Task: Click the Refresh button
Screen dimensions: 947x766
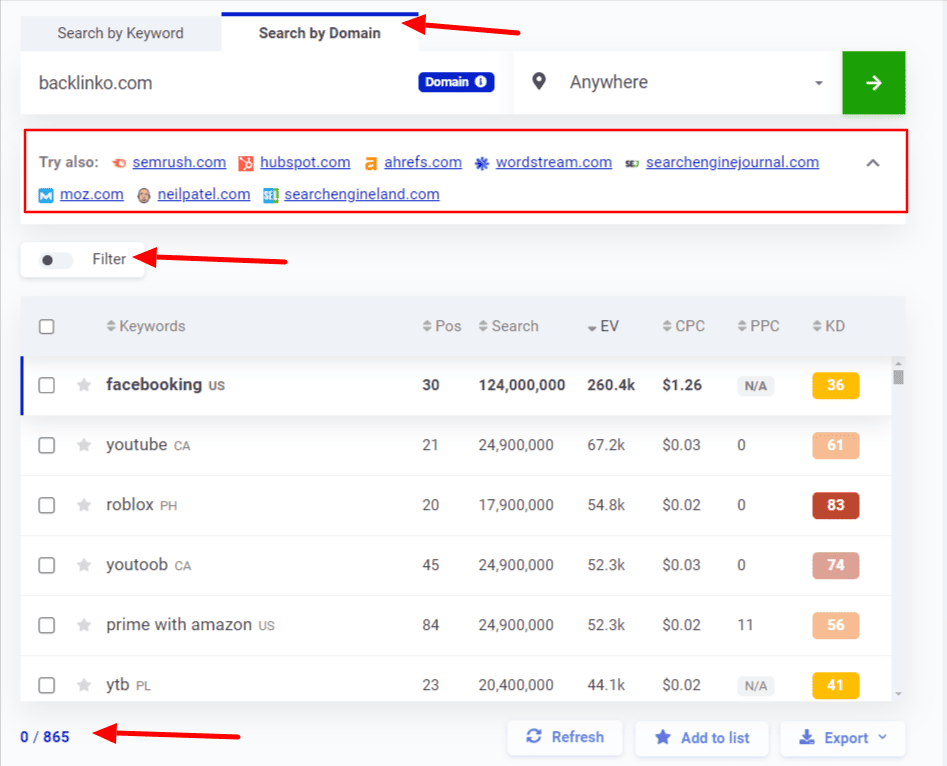Action: click(x=565, y=737)
